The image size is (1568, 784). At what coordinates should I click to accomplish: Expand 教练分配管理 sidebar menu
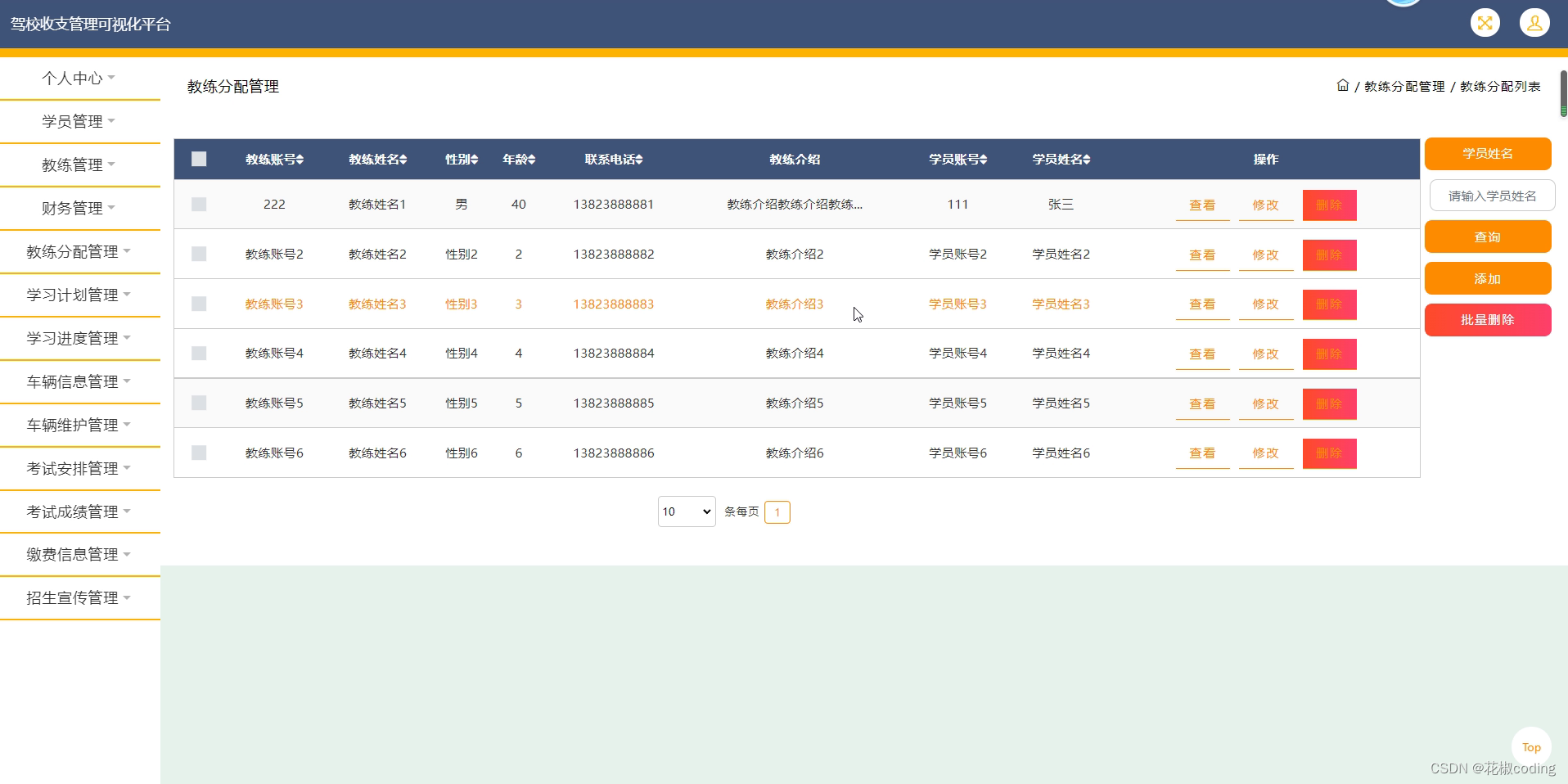pyautogui.click(x=79, y=252)
